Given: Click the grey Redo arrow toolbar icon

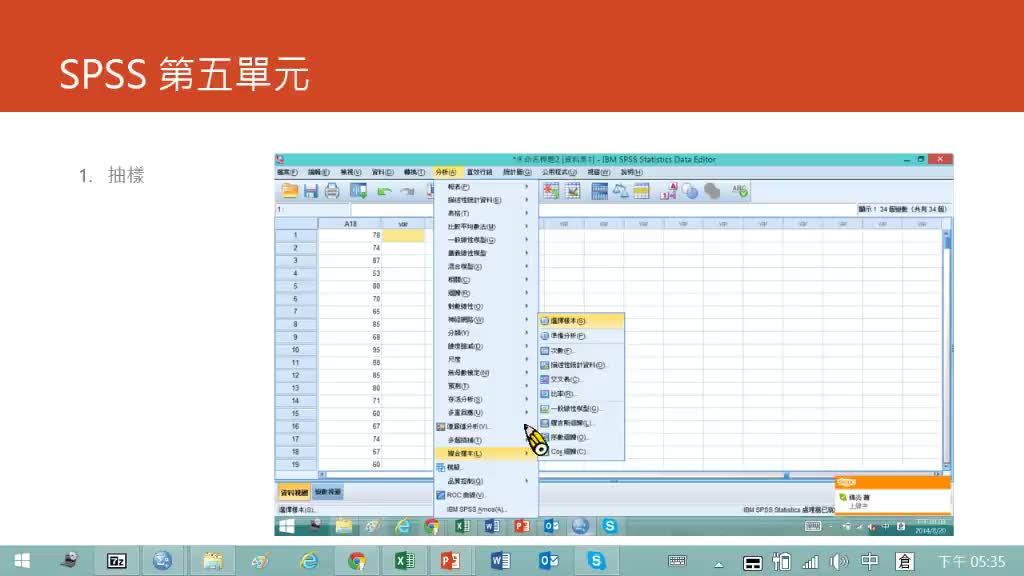Looking at the screenshot, I should pyautogui.click(x=408, y=191).
